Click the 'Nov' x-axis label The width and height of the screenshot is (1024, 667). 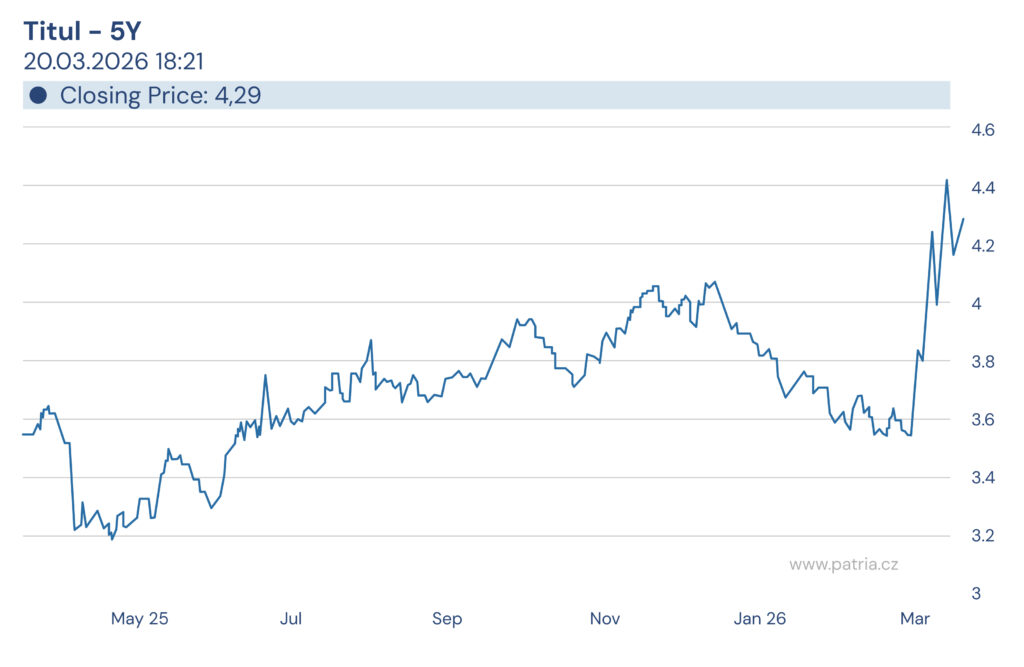point(605,619)
